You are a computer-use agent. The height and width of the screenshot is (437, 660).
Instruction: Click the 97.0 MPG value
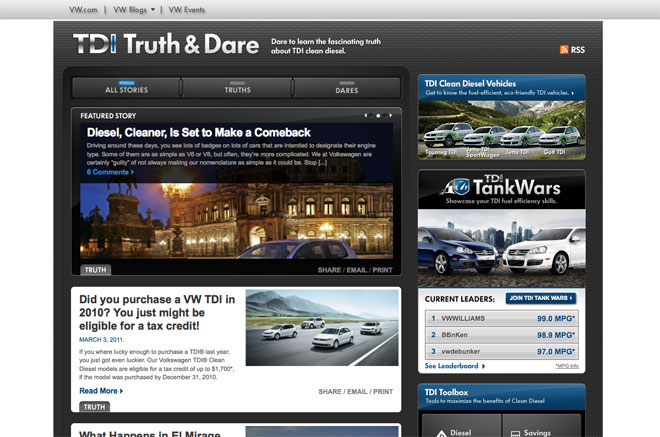556,352
